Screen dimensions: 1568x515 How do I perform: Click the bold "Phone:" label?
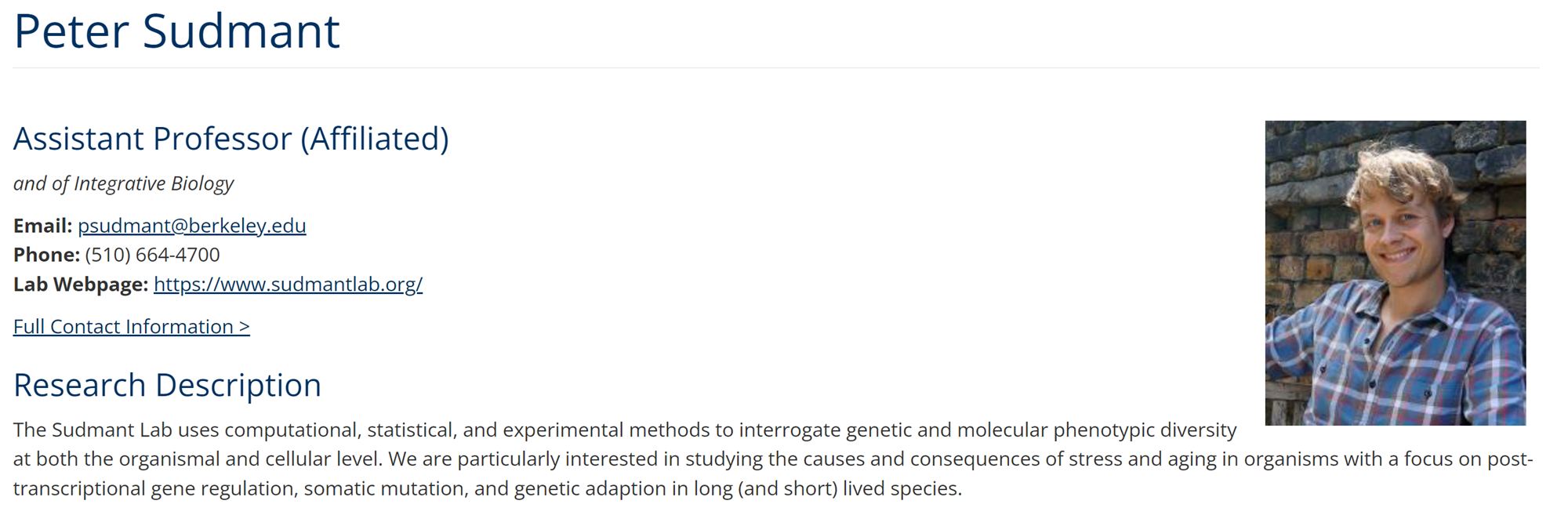[x=46, y=255]
